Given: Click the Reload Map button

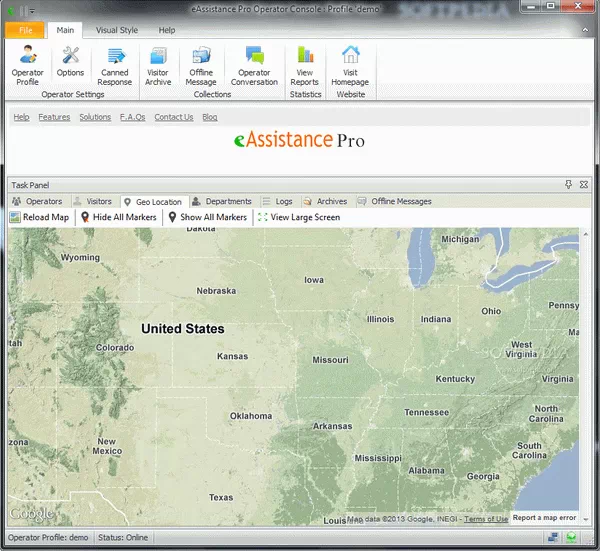Looking at the screenshot, I should pyautogui.click(x=39, y=217).
